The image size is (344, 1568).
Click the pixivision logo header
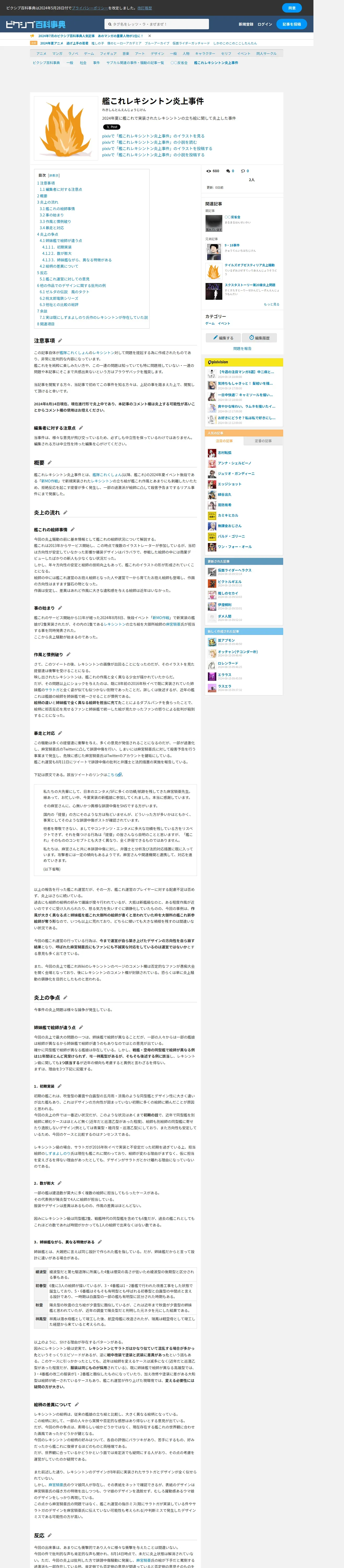coord(218,362)
